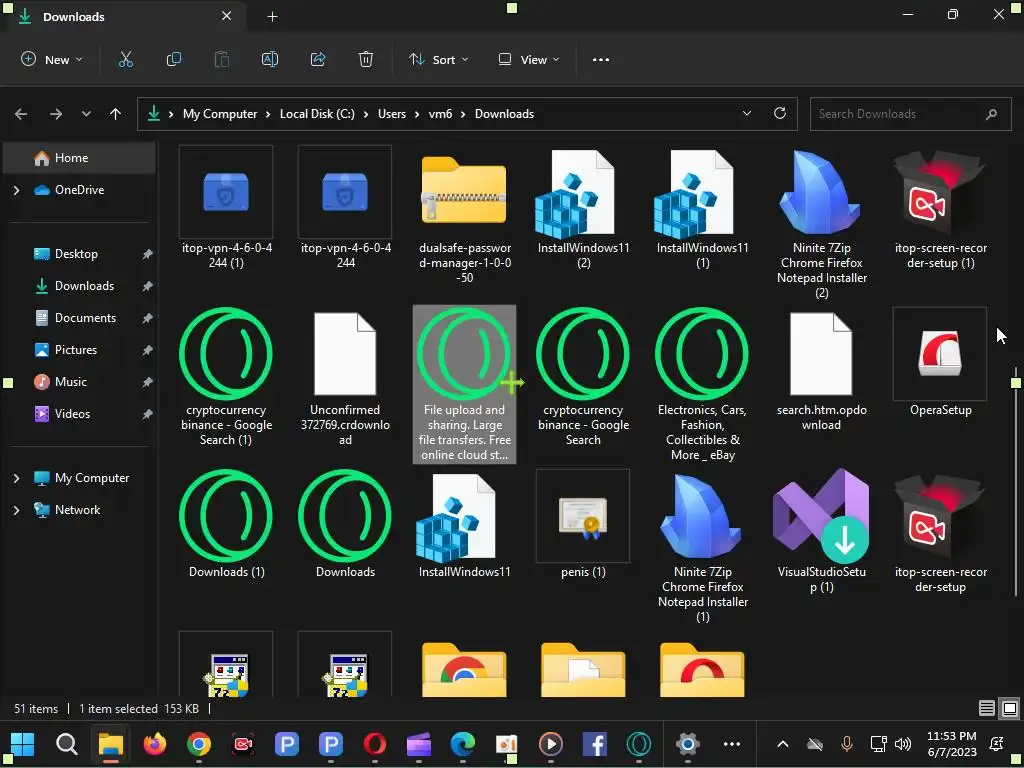This screenshot has height=768, width=1024.
Task: Select itop-screen-recorder-setup (1) file
Action: [x=940, y=208]
